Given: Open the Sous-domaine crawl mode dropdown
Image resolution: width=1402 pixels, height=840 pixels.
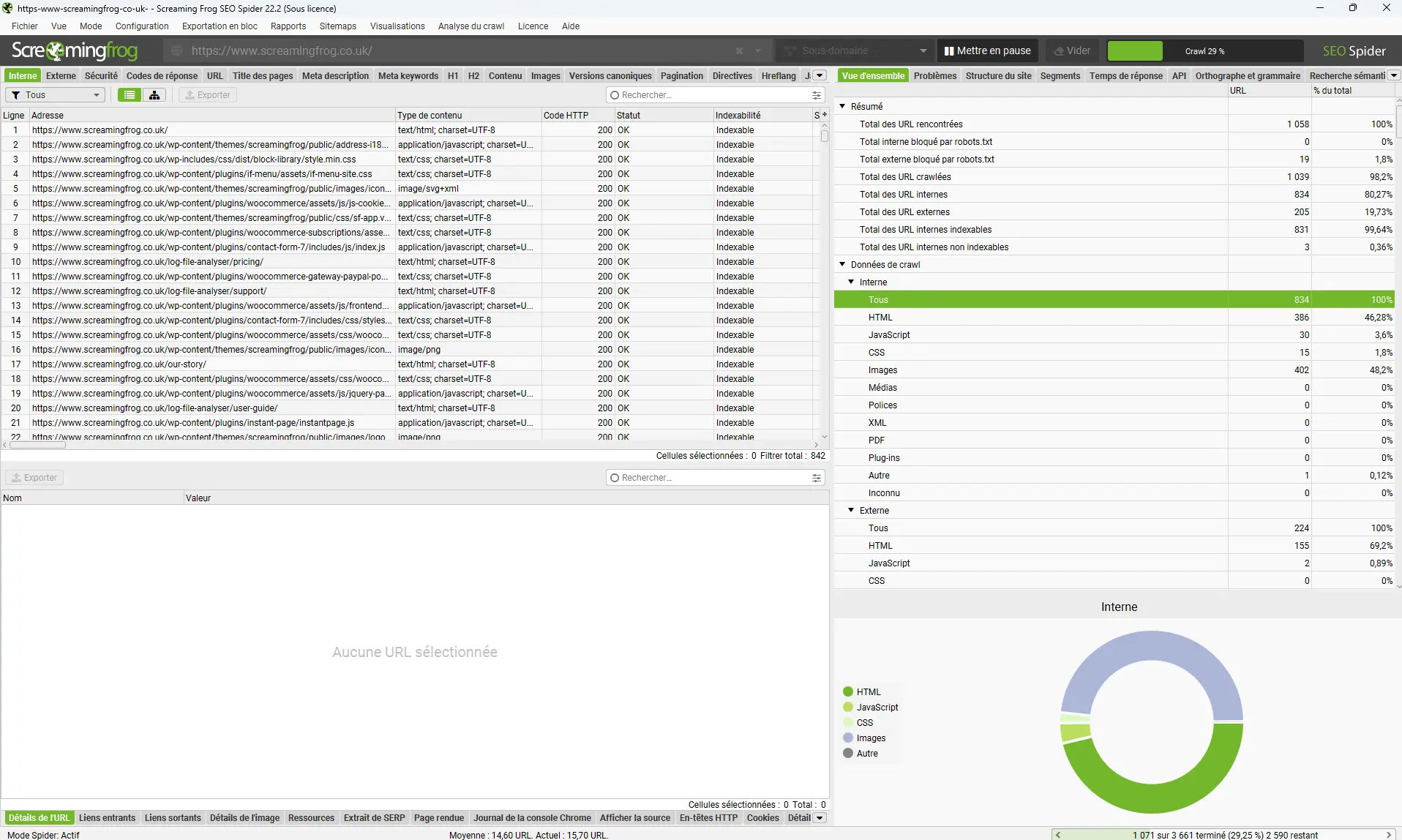Looking at the screenshot, I should pyautogui.click(x=854, y=50).
